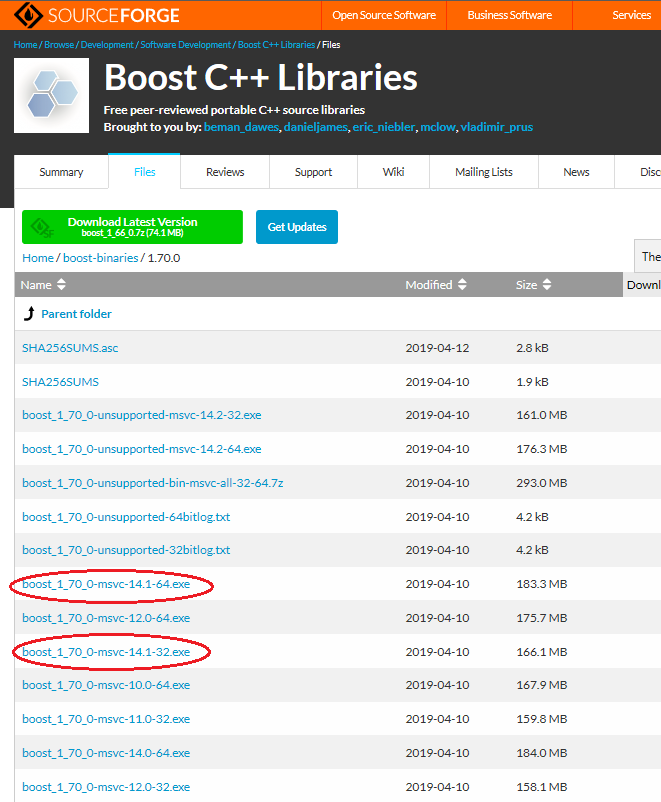Sort by Size using sort arrows

coord(547,284)
